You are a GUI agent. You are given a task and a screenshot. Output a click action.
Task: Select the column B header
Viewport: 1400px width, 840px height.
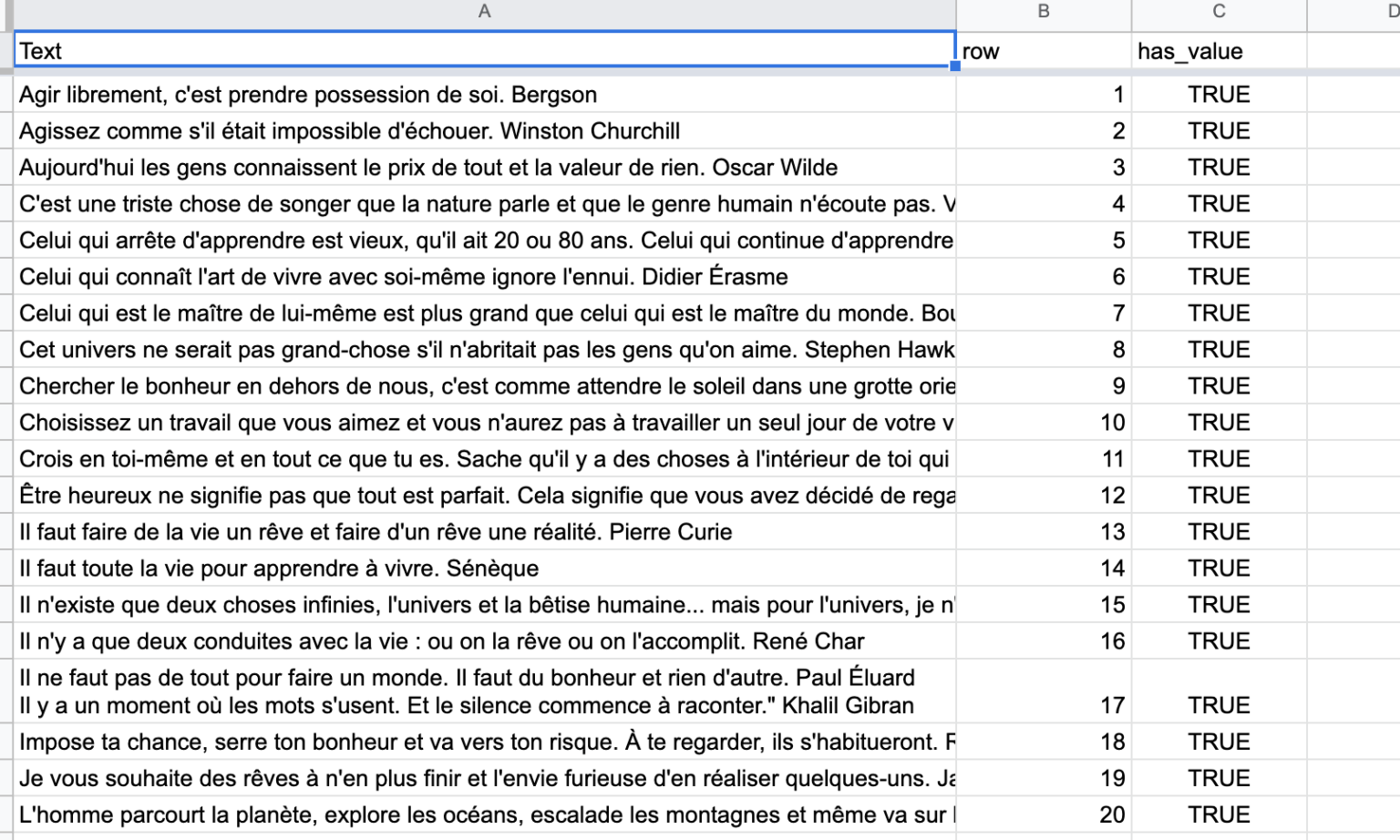1043,12
